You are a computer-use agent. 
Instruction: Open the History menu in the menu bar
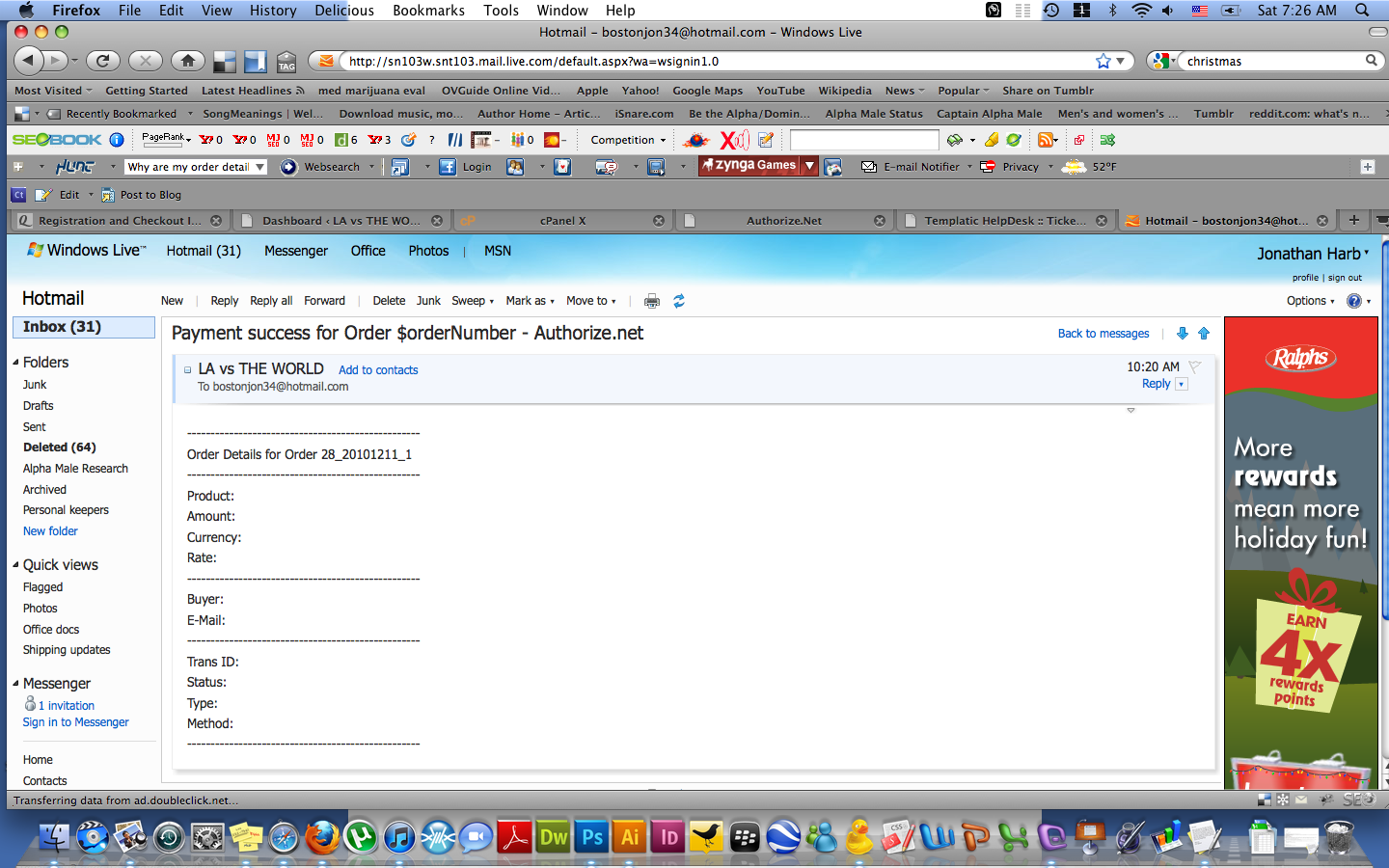(273, 11)
